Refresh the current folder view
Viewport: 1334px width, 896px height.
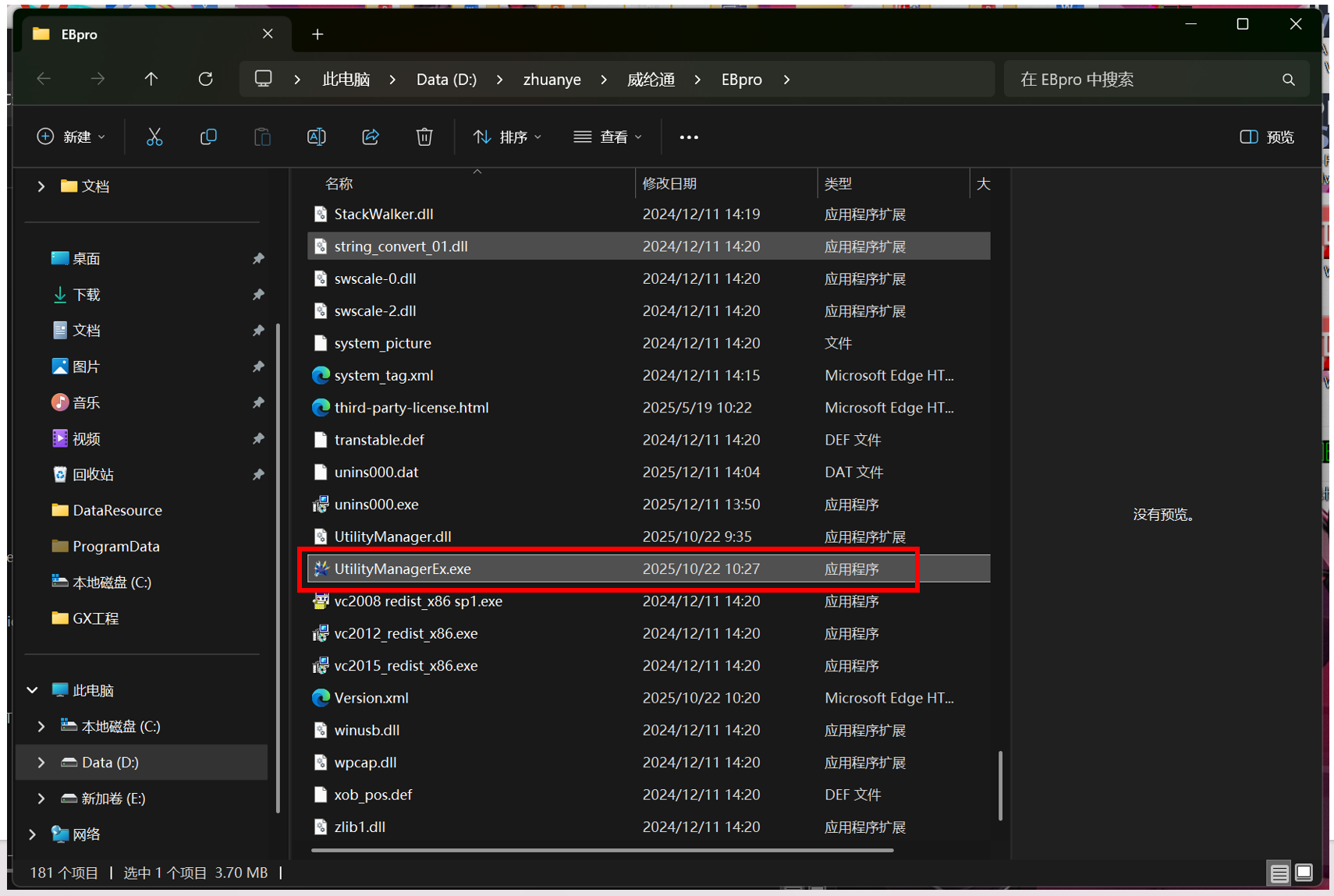coord(205,79)
